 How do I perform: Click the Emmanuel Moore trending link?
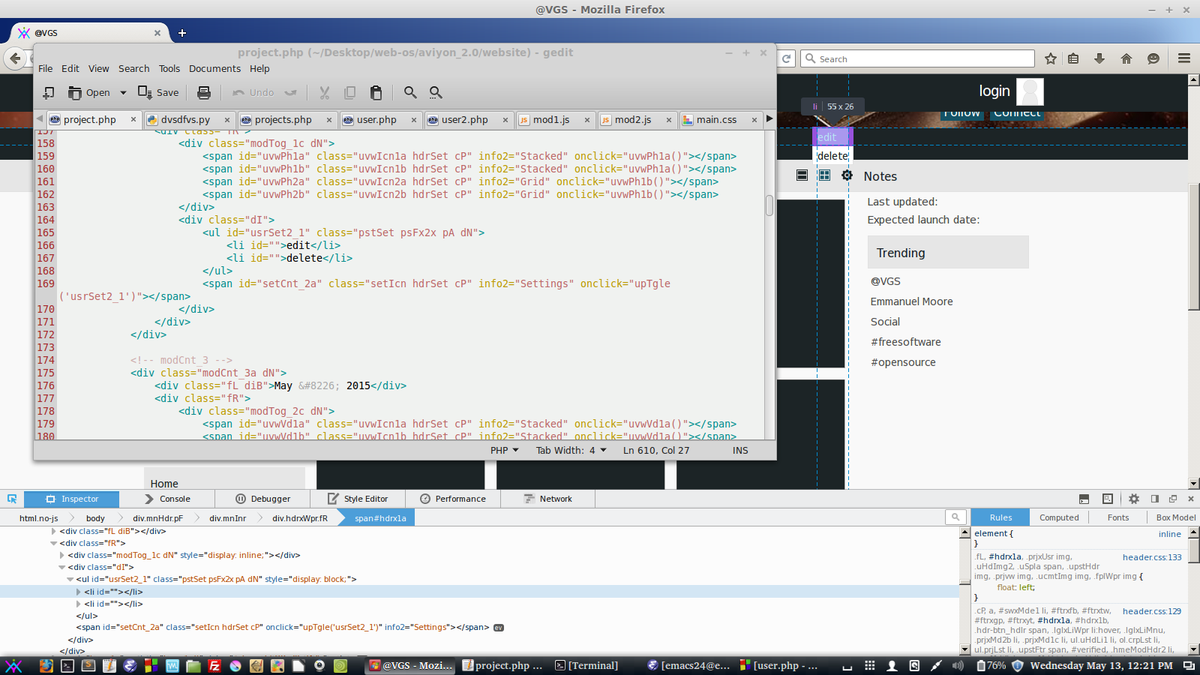coord(911,302)
